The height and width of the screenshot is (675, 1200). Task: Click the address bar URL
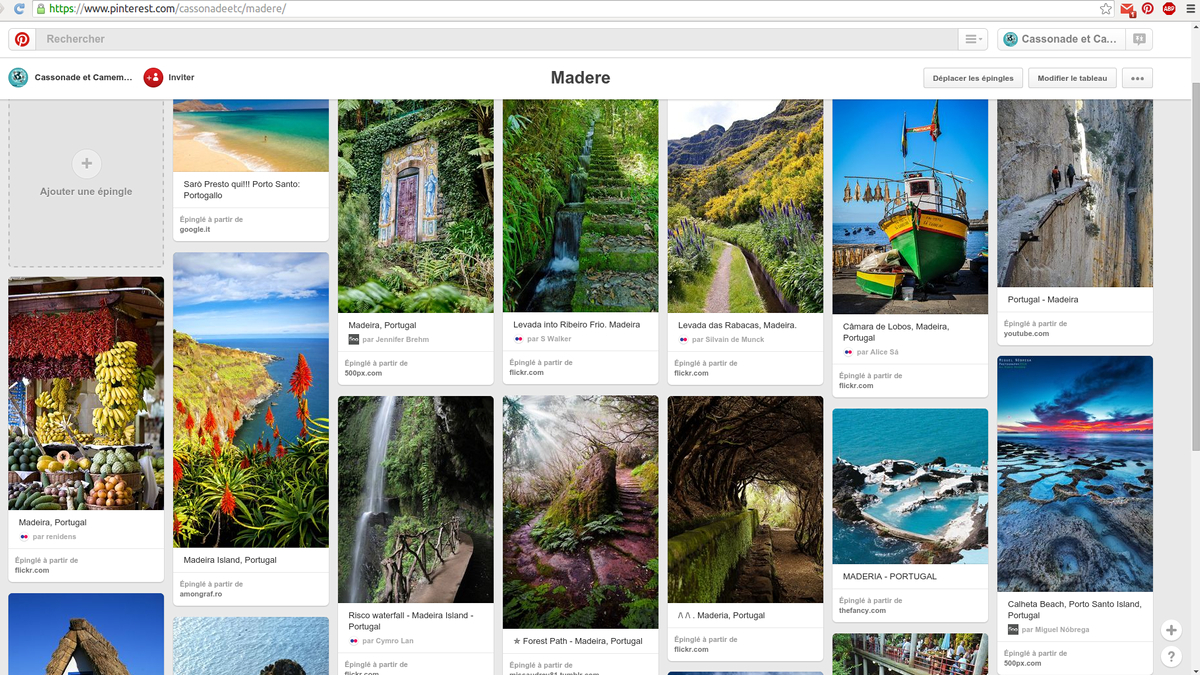coord(168,8)
